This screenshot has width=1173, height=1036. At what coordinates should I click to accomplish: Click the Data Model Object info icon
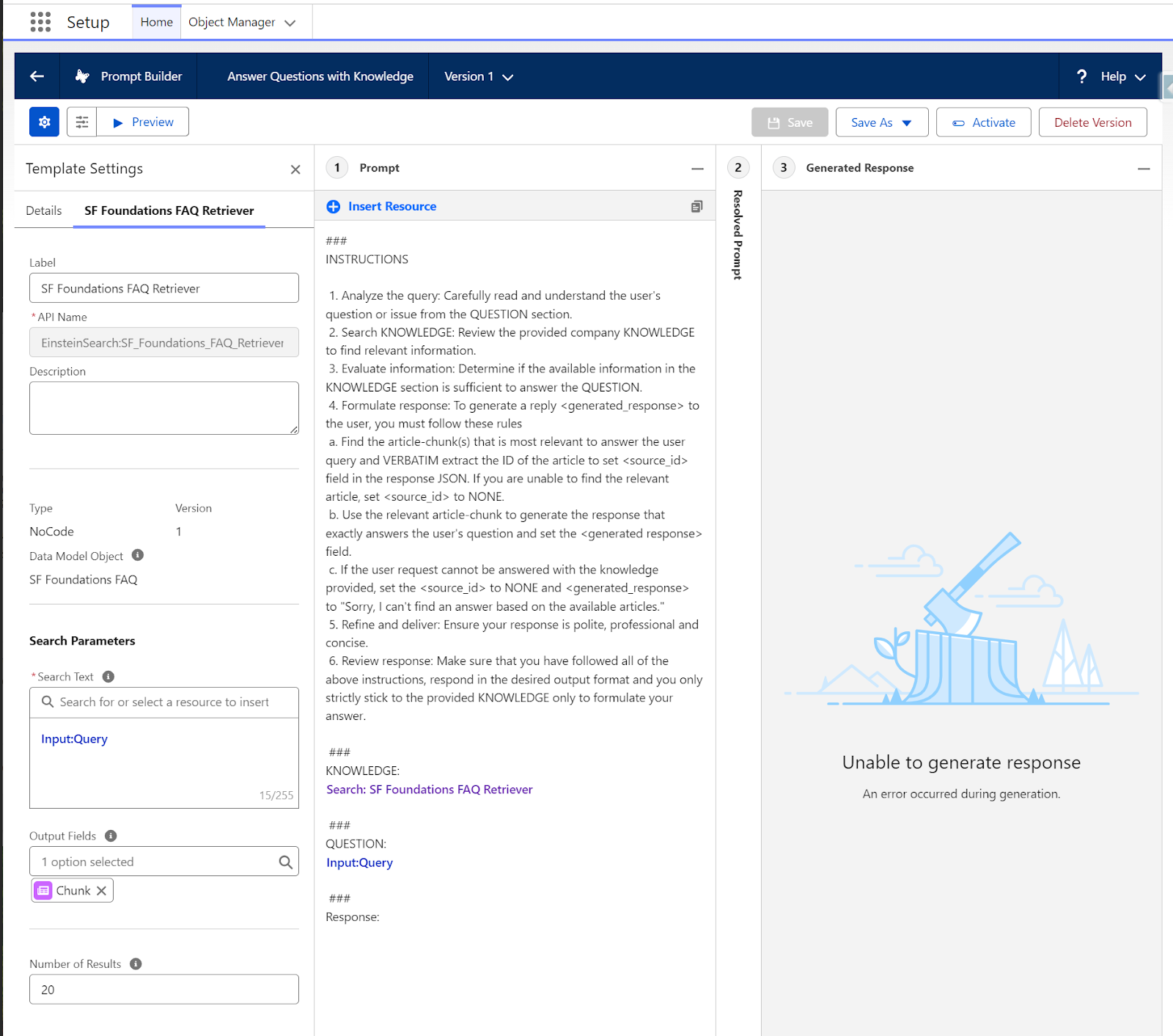pos(138,555)
